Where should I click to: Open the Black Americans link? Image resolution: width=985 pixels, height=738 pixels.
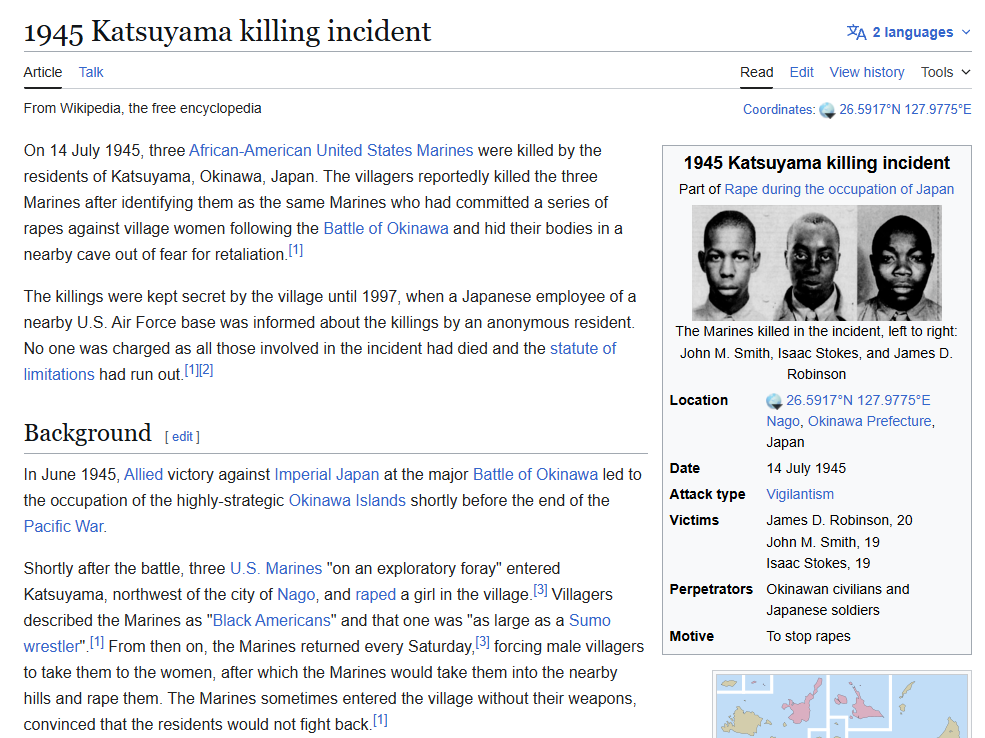[x=271, y=621]
